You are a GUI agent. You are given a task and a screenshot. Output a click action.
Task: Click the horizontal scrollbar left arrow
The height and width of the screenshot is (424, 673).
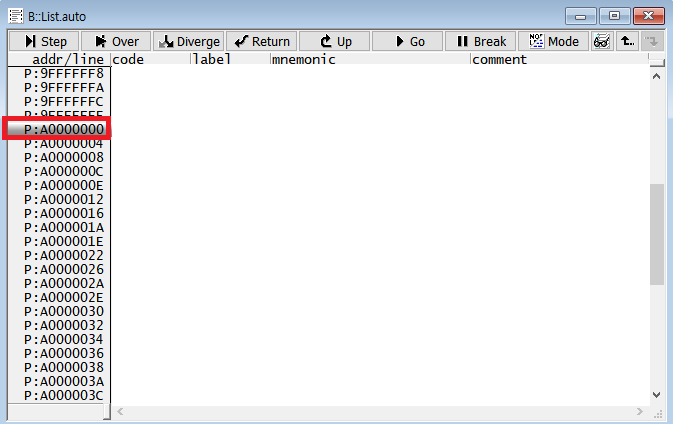[120, 412]
